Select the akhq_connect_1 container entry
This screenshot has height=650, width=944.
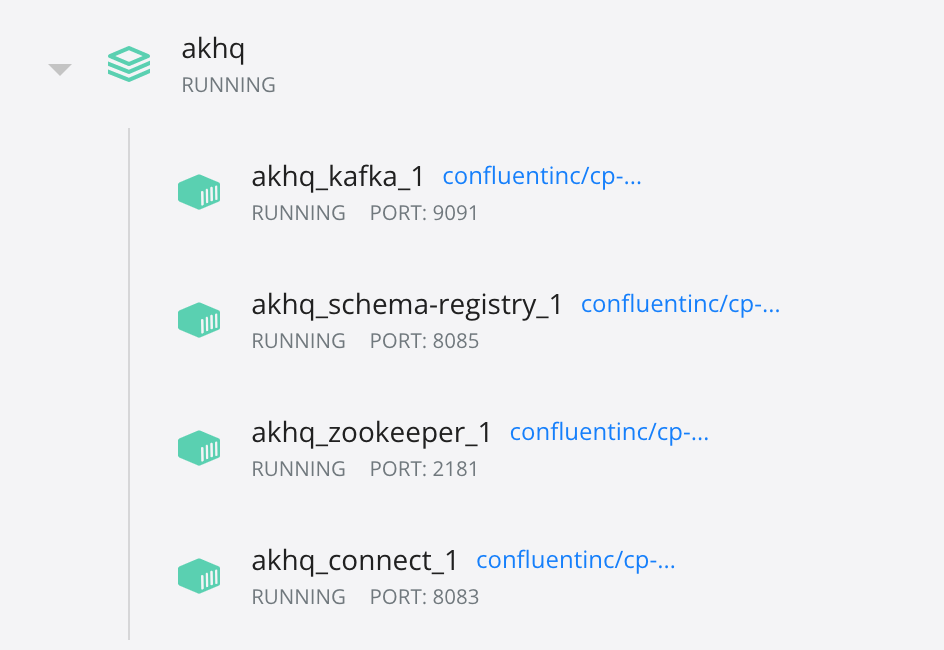click(x=355, y=560)
